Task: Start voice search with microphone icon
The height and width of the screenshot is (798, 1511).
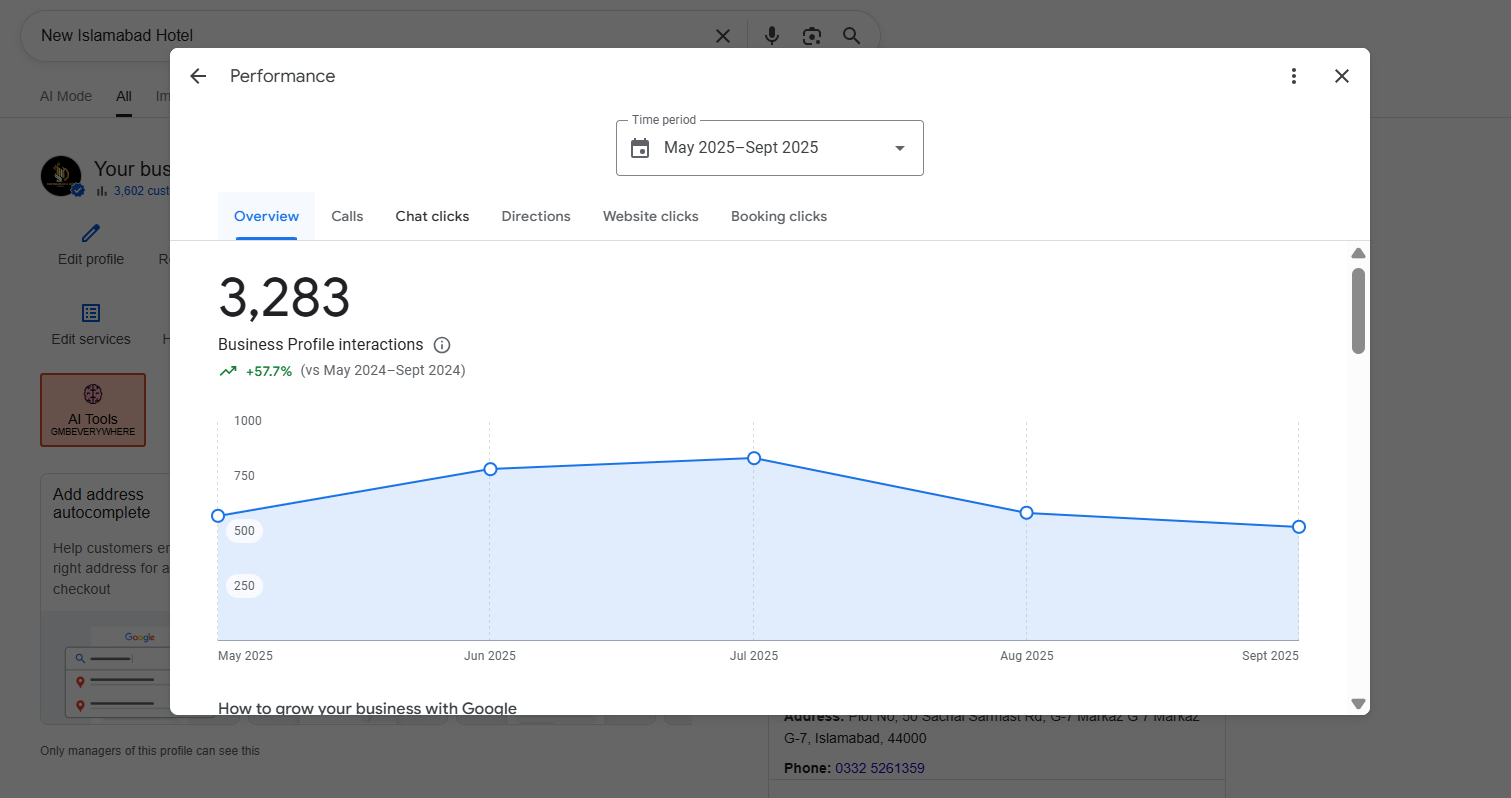Action: tap(772, 36)
